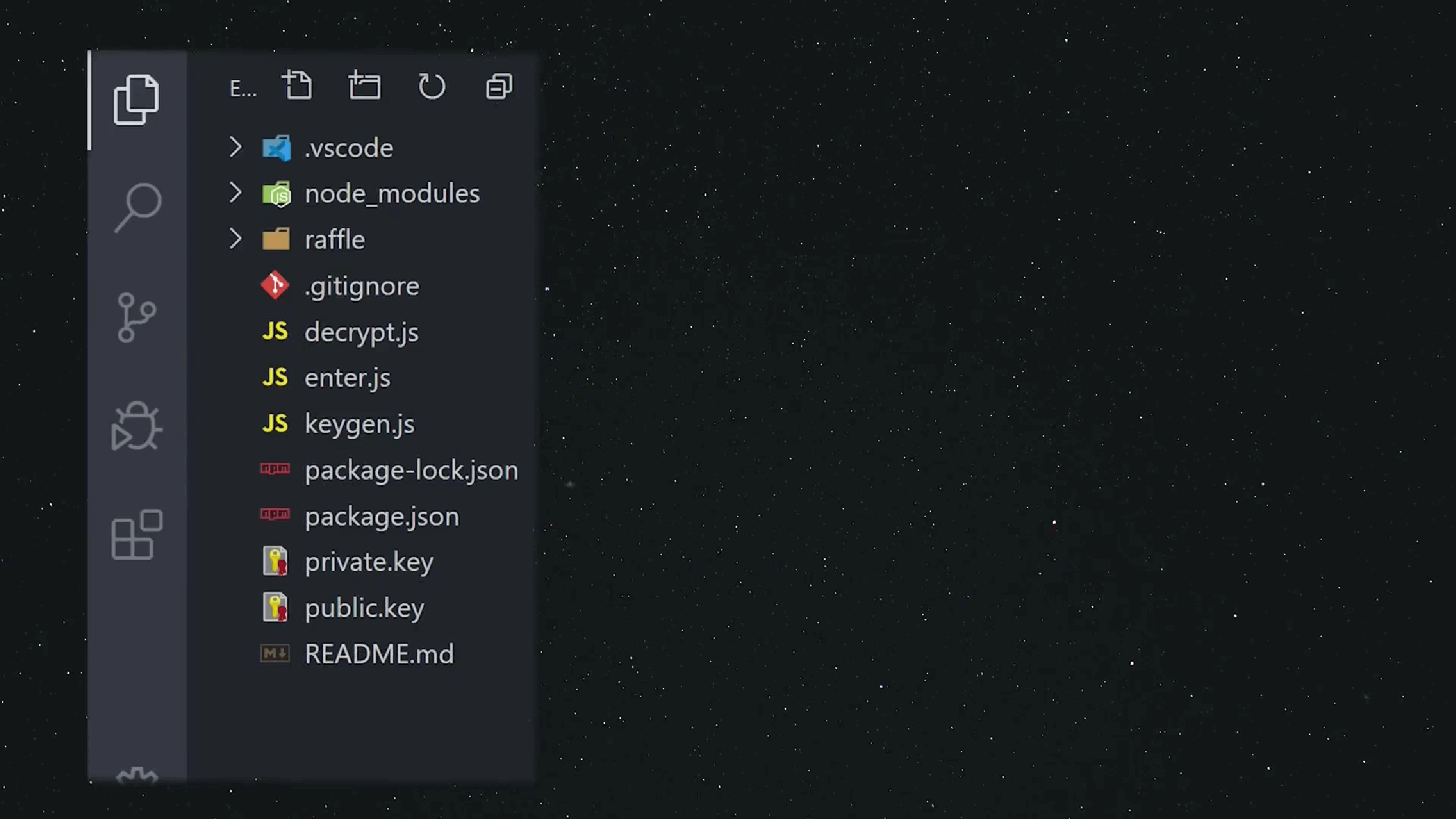Viewport: 1456px width, 819px height.
Task: Open the Search view icon
Action: [x=137, y=207]
